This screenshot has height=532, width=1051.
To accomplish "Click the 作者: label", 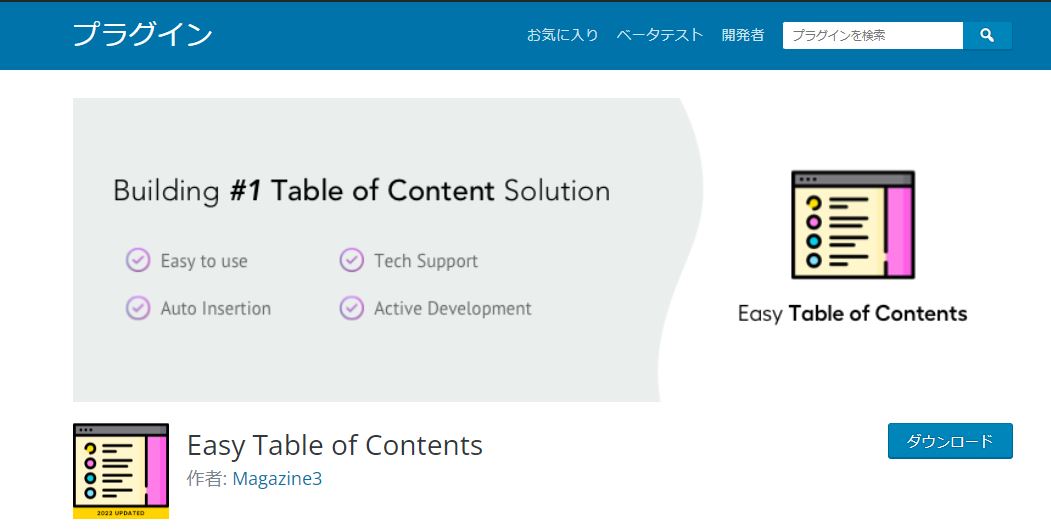I will (207, 479).
